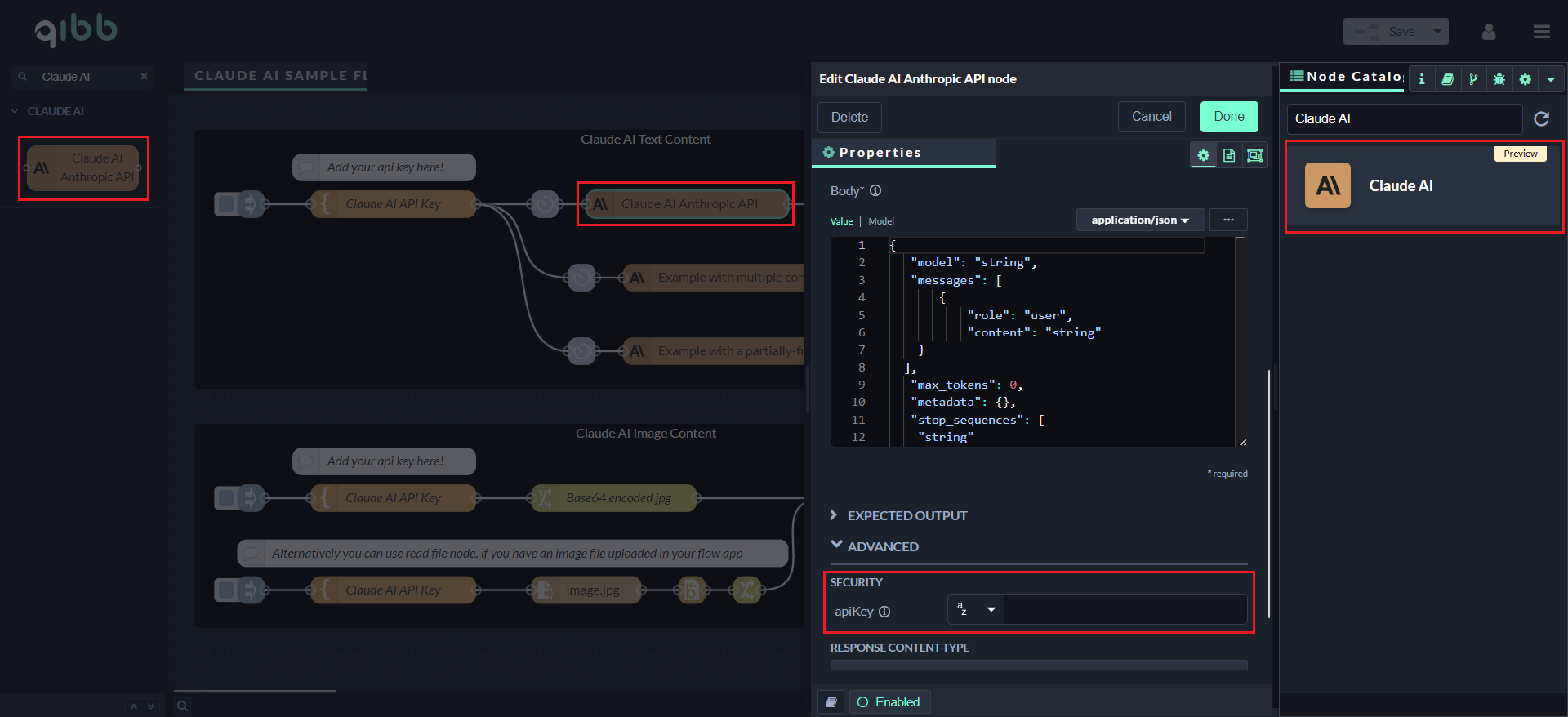Click the apiKey info icon
Screen dimensions: 1568x717
(x=884, y=612)
